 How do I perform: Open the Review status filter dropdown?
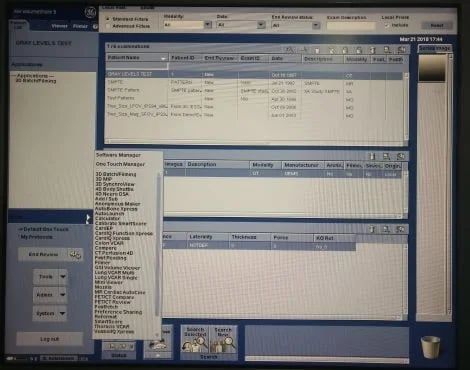click(315, 25)
